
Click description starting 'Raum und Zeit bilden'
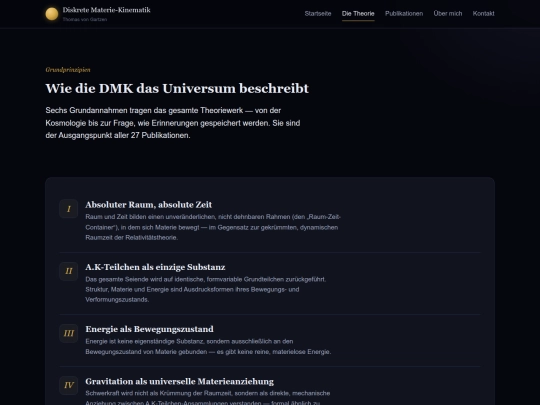pos(213,227)
